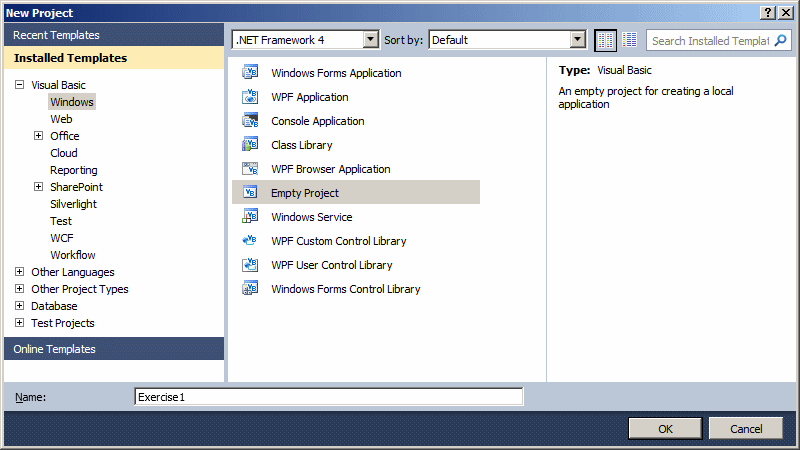Expand the Other Languages node
Screen dimensions: 800x450
[19, 271]
